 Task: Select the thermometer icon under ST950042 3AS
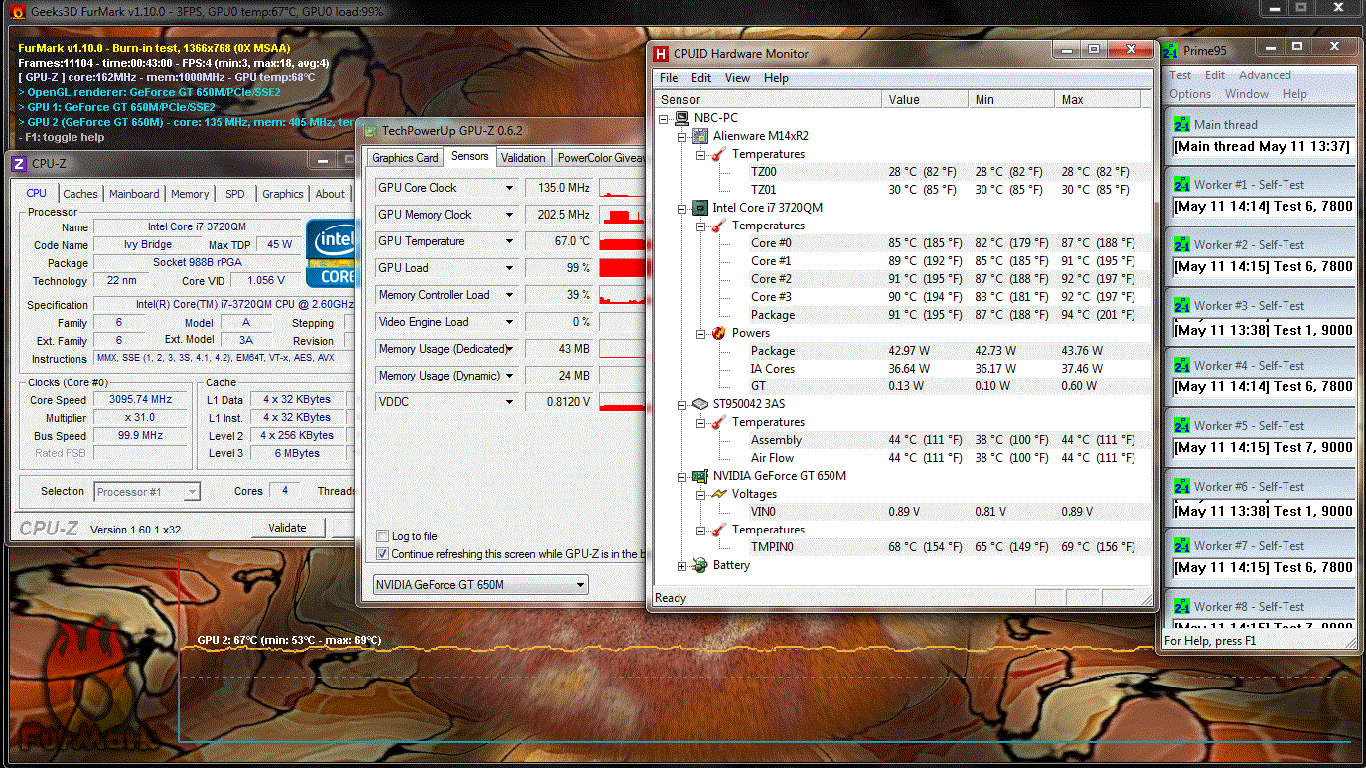pyautogui.click(x=719, y=422)
